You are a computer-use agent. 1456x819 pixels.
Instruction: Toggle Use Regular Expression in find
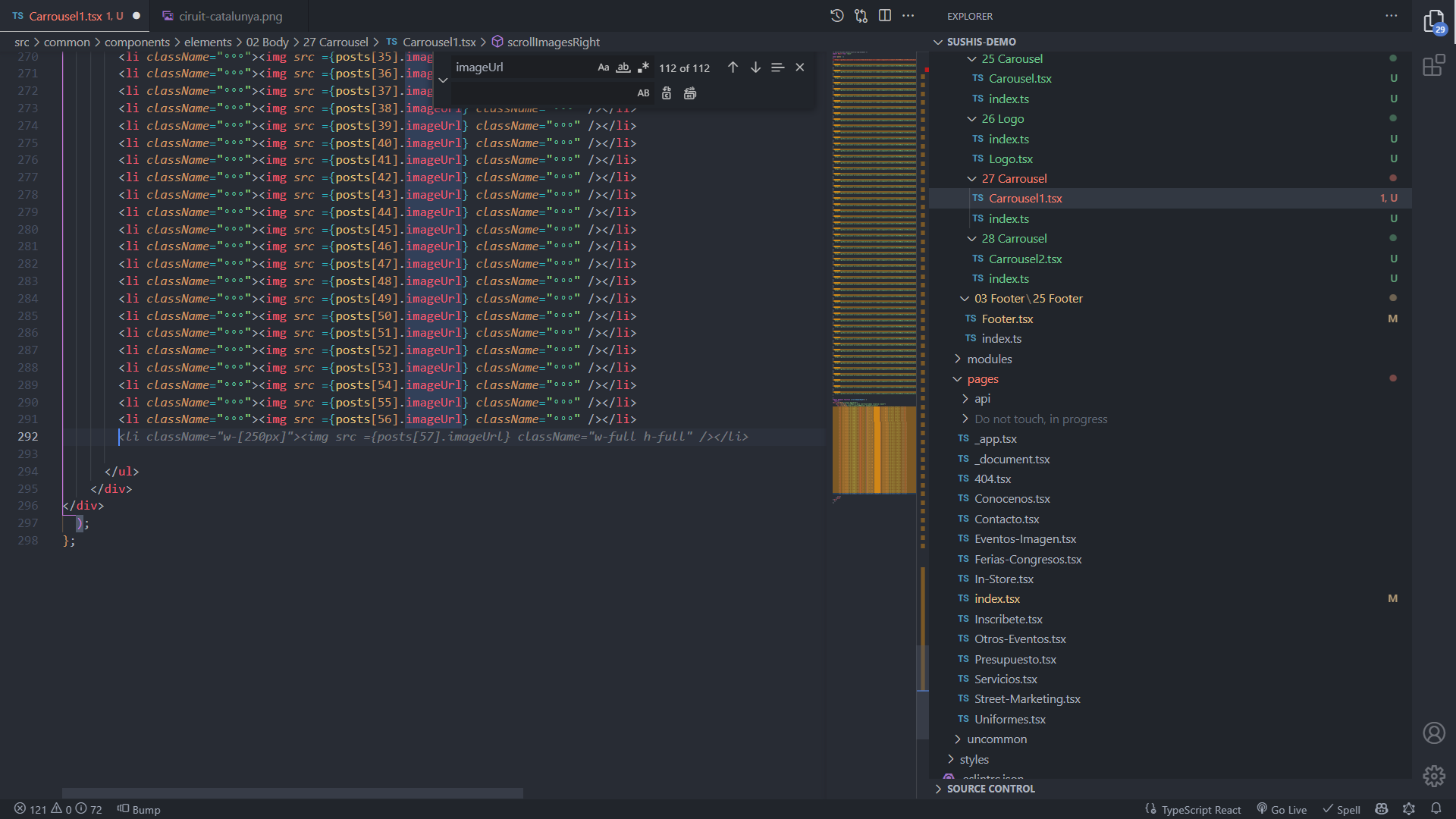coord(643,67)
